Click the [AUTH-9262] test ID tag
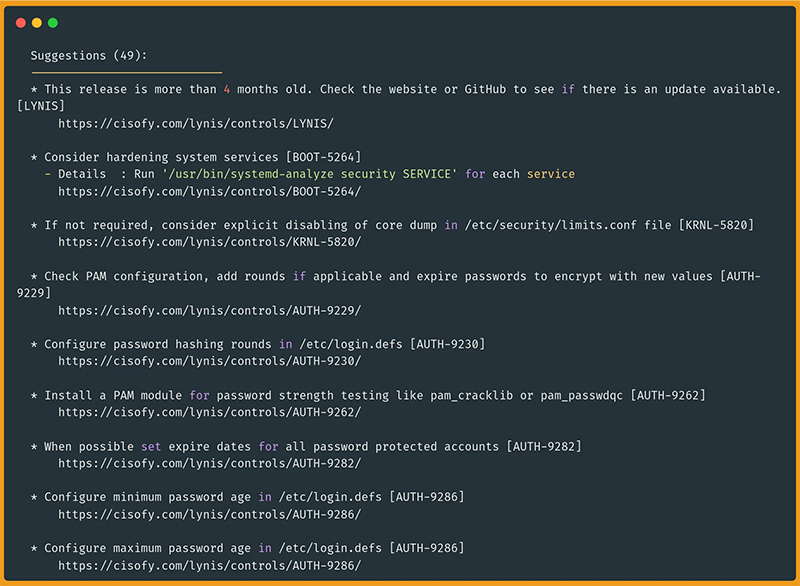800x586 pixels. (x=668, y=395)
